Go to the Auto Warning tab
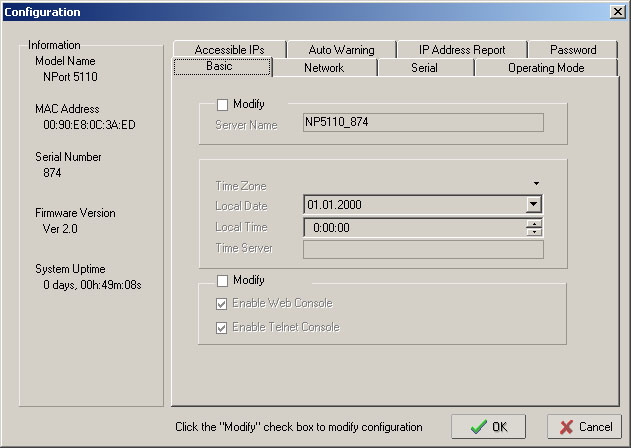The height and width of the screenshot is (448, 631). click(x=341, y=50)
